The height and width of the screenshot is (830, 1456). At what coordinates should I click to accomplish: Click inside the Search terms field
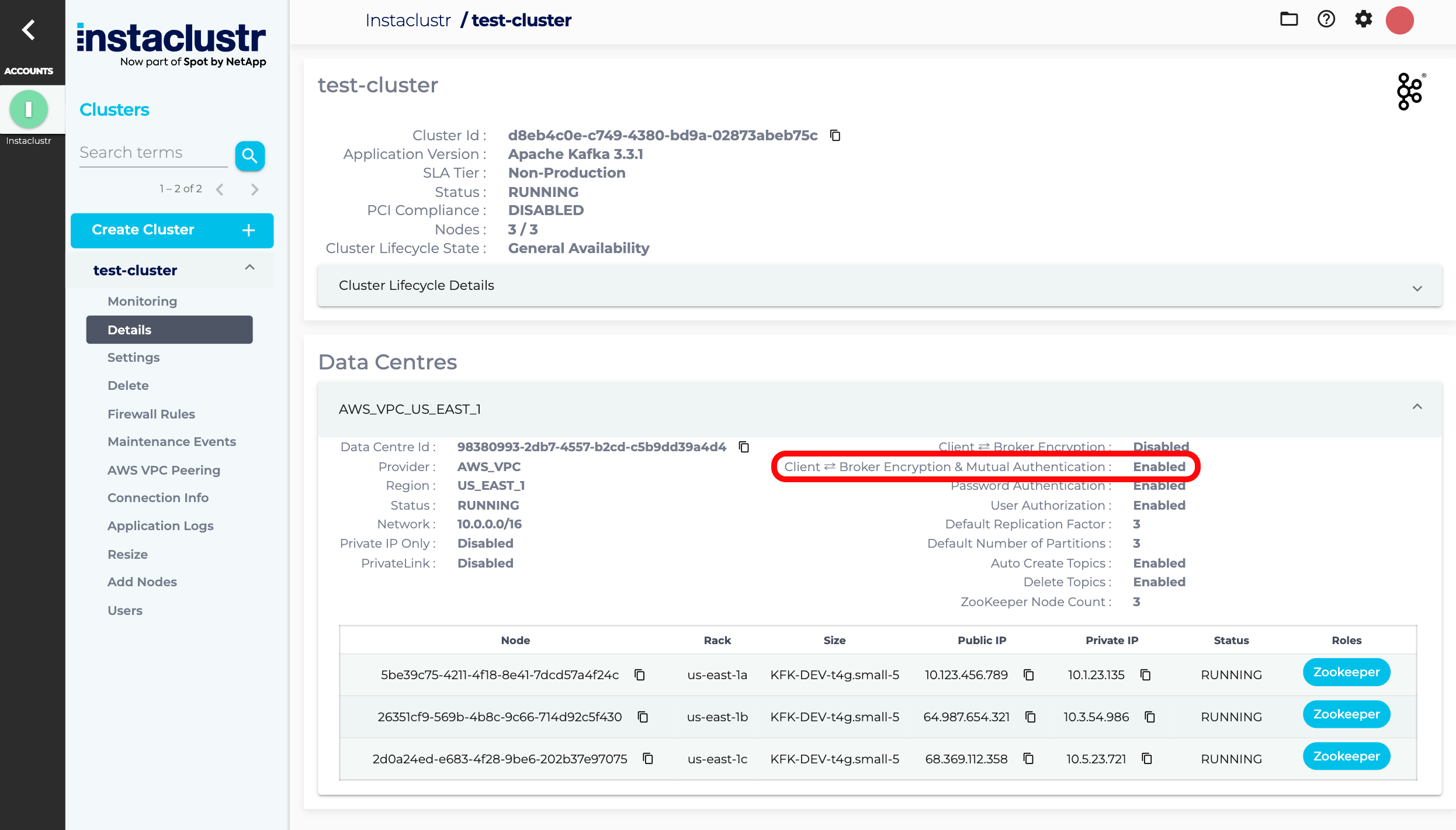tap(152, 153)
